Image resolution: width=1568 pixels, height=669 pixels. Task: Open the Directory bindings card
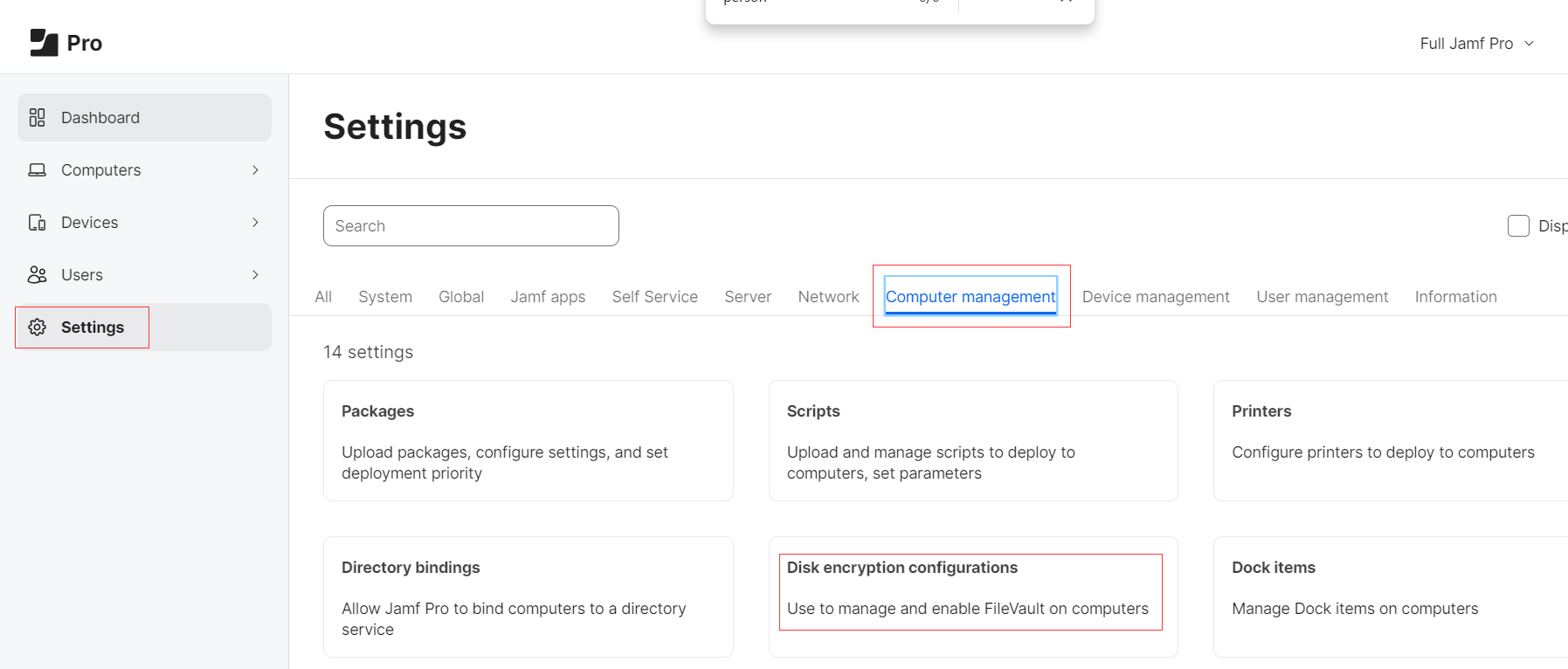(x=528, y=597)
